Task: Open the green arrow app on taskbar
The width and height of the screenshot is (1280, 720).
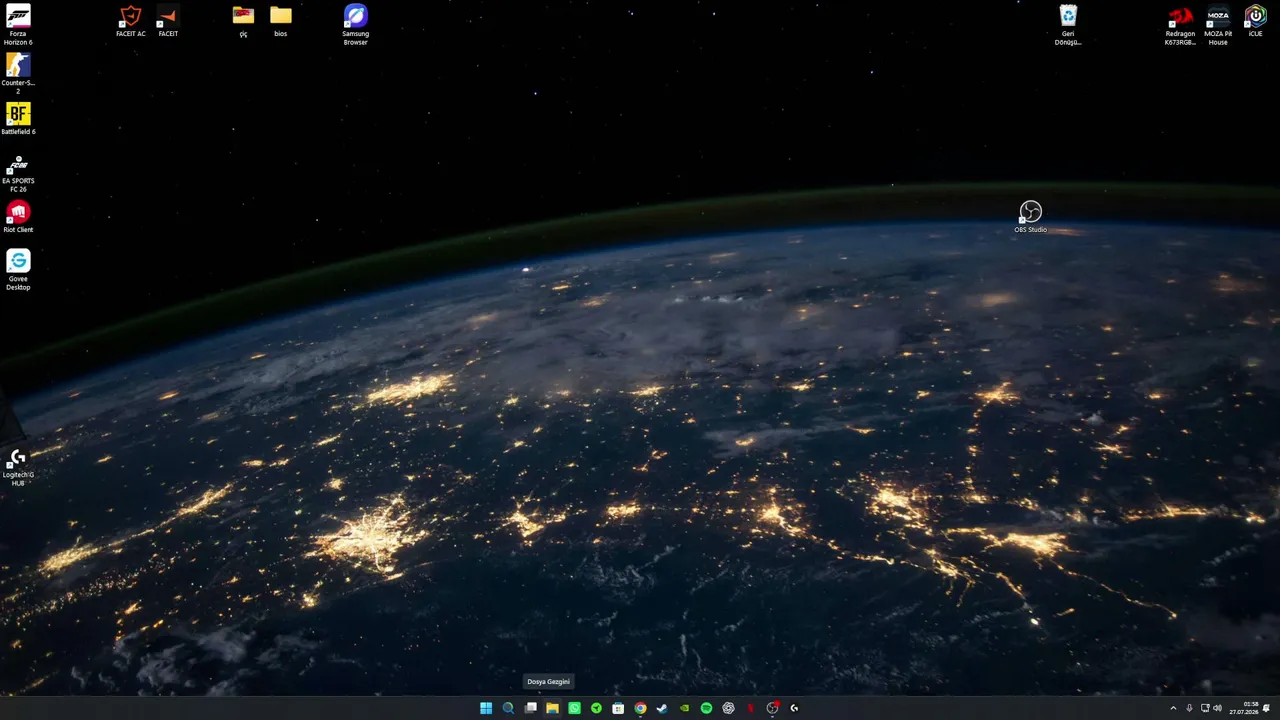Action: 596,708
